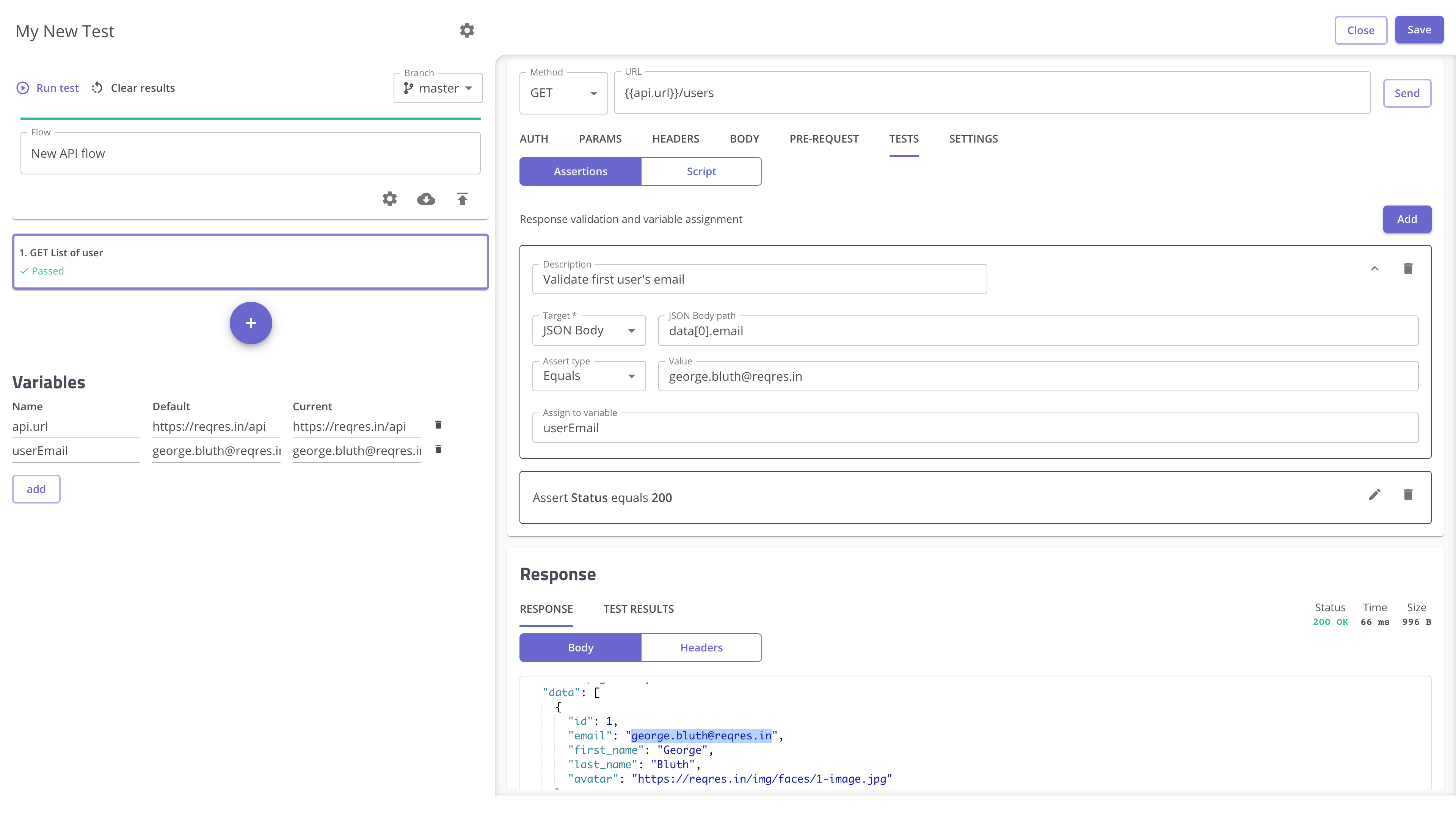Open the RESPONSE tab

click(546, 609)
